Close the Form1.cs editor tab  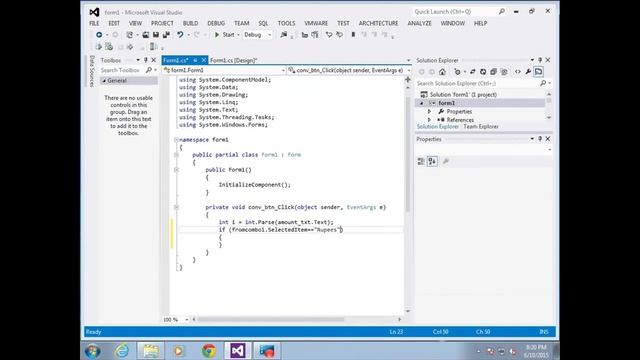[203, 60]
